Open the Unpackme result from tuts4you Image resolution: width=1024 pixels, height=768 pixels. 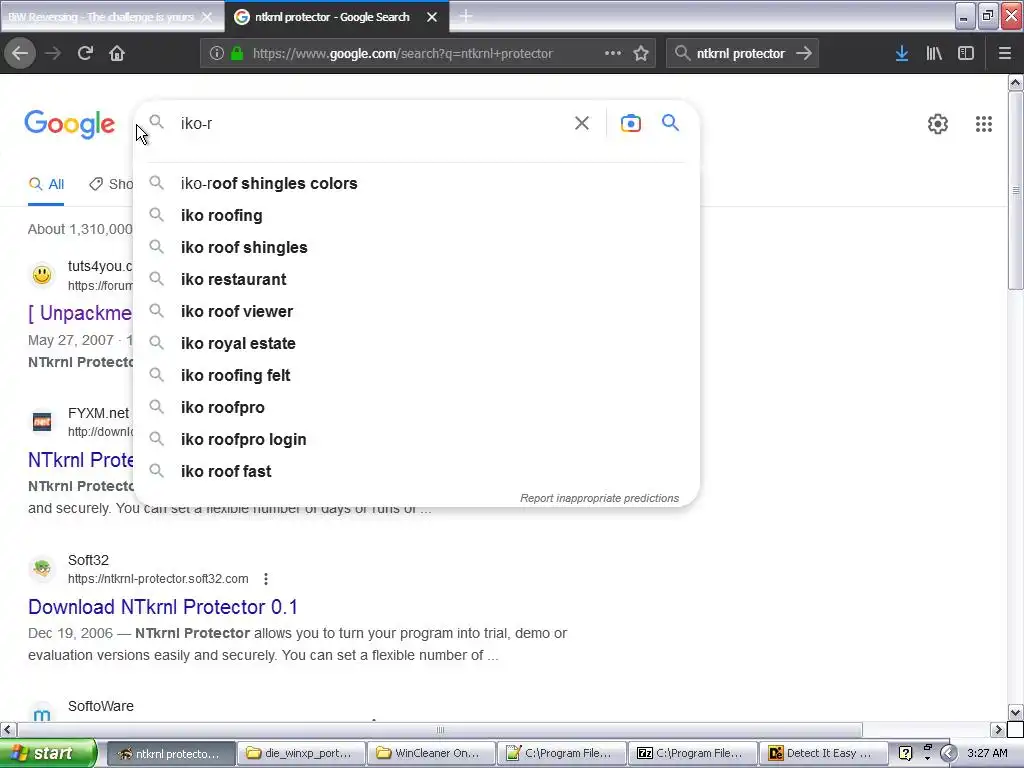80,313
